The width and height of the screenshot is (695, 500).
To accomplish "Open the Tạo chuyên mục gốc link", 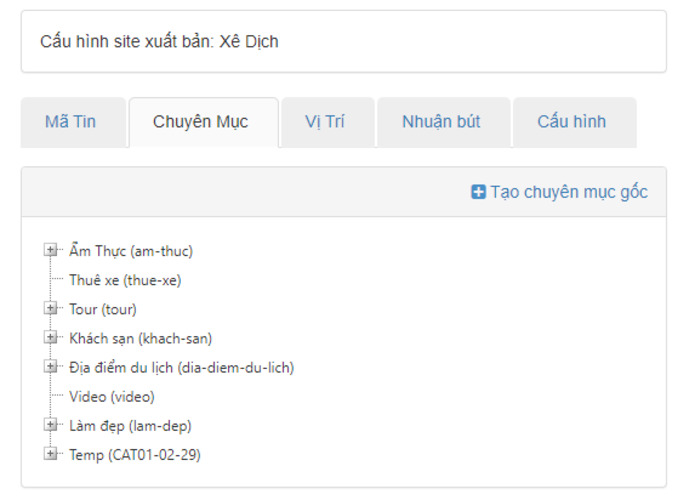I will (x=568, y=192).
